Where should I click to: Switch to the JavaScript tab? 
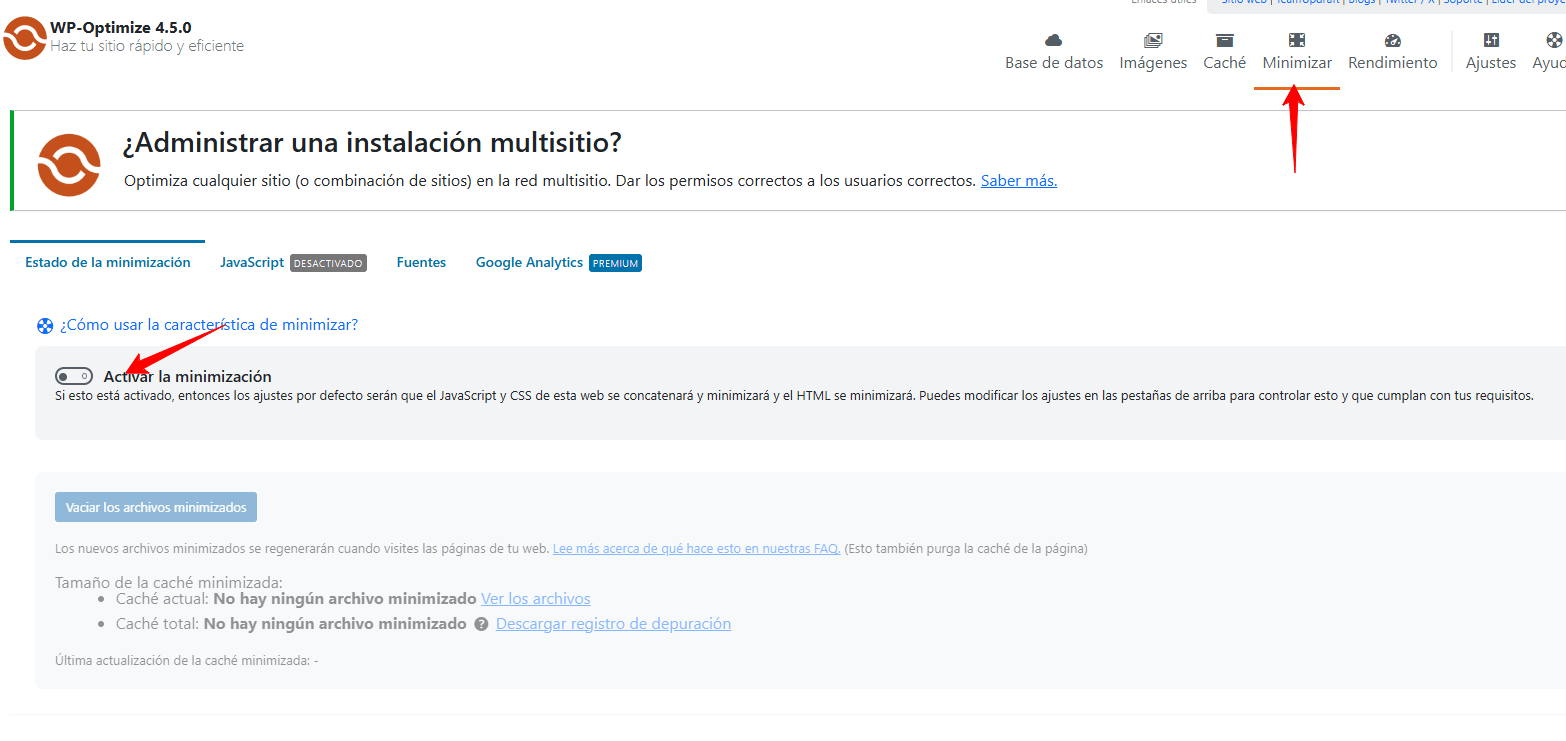[x=252, y=263]
